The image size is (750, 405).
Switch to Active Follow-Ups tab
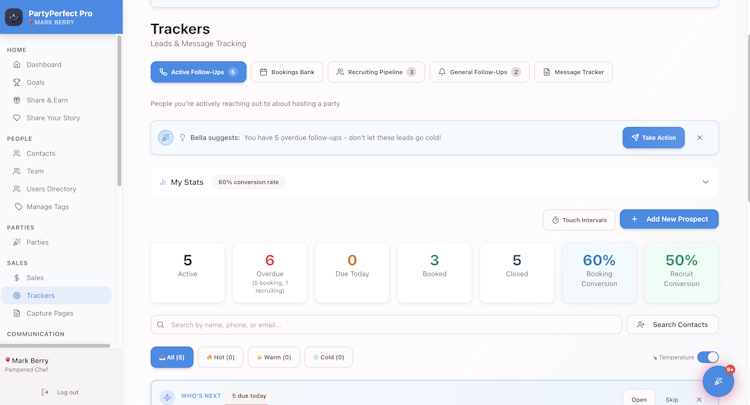pos(199,72)
